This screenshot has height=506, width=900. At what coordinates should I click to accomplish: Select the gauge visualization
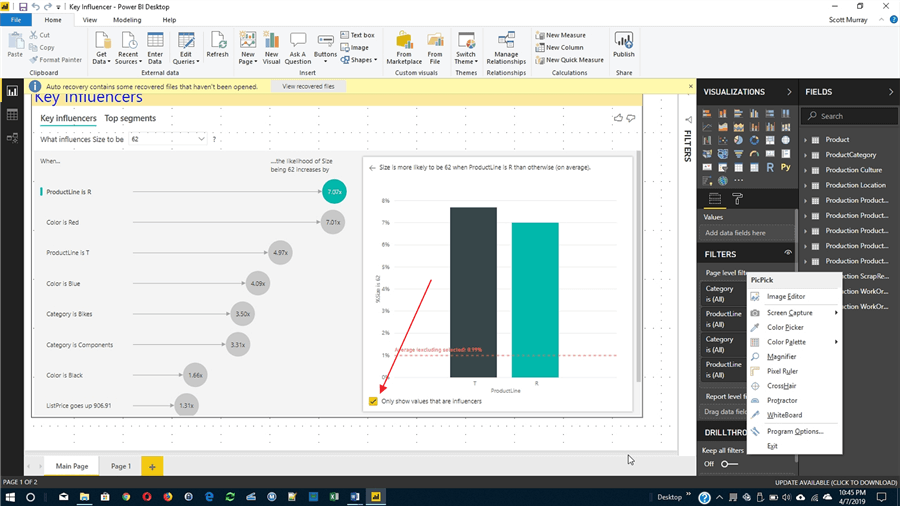[754, 154]
